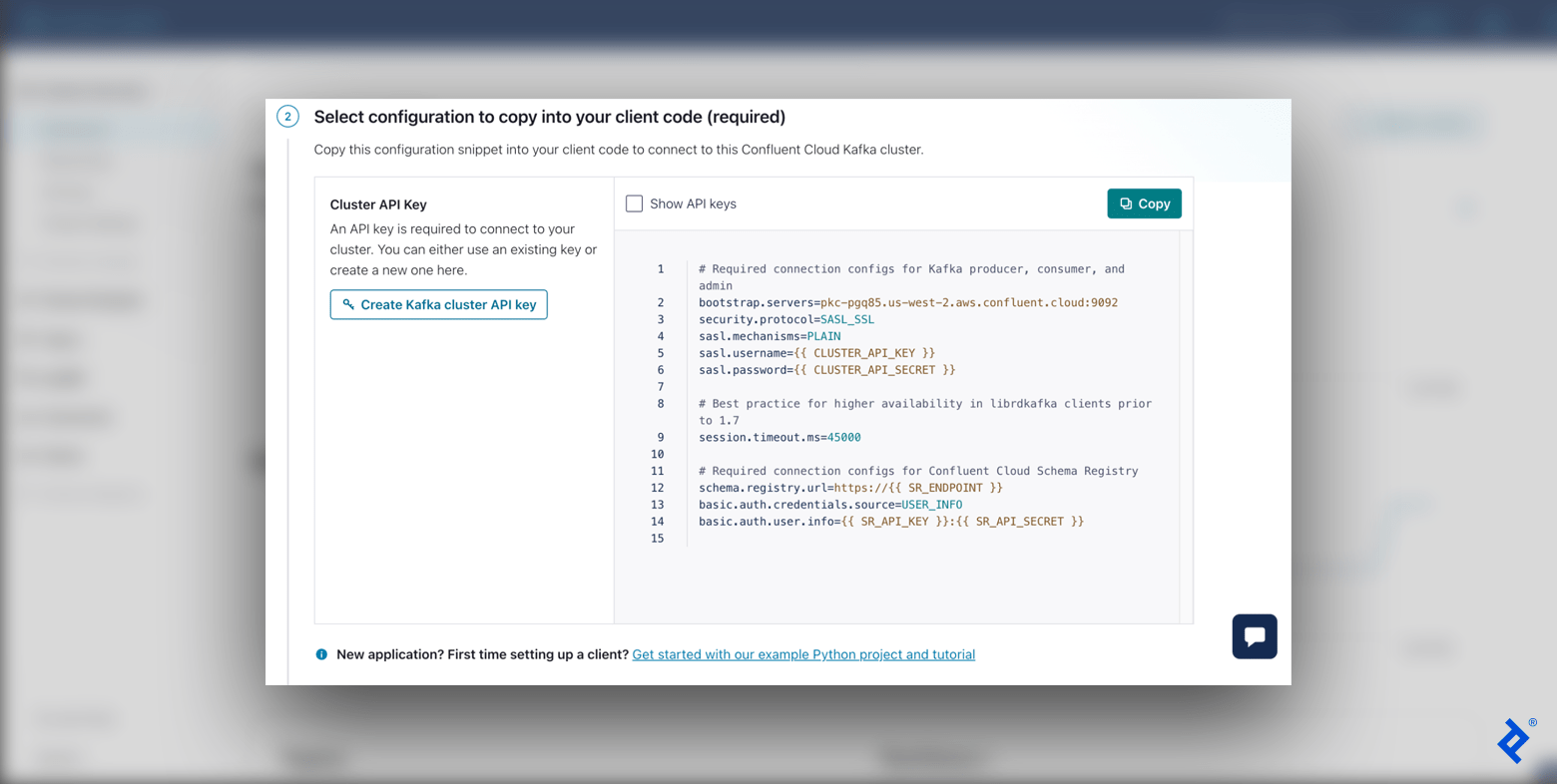This screenshot has width=1557, height=784.
Task: Click the Toptal logo in the corner
Action: coord(1513,740)
